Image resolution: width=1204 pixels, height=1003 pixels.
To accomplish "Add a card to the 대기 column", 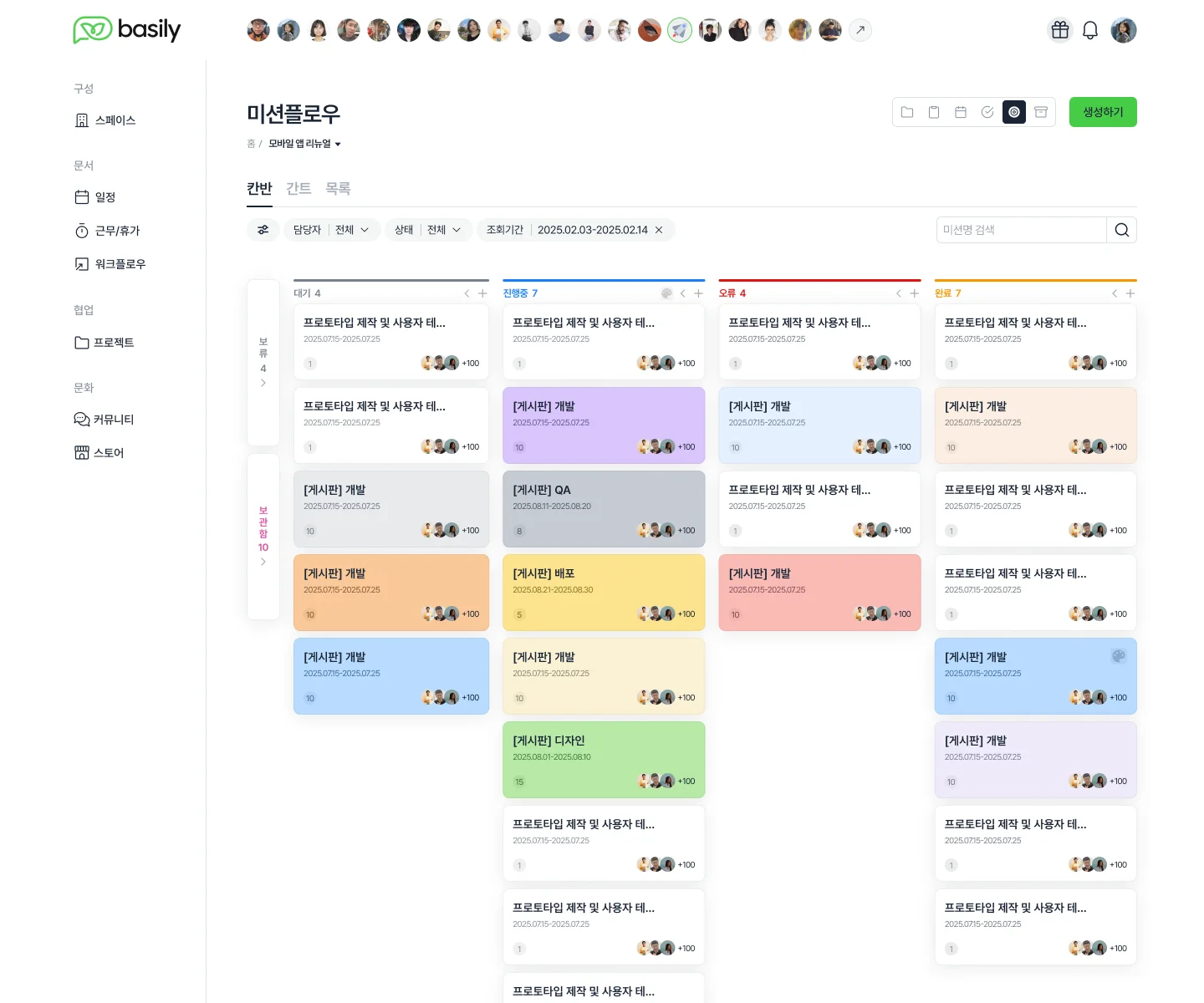I will (x=482, y=293).
